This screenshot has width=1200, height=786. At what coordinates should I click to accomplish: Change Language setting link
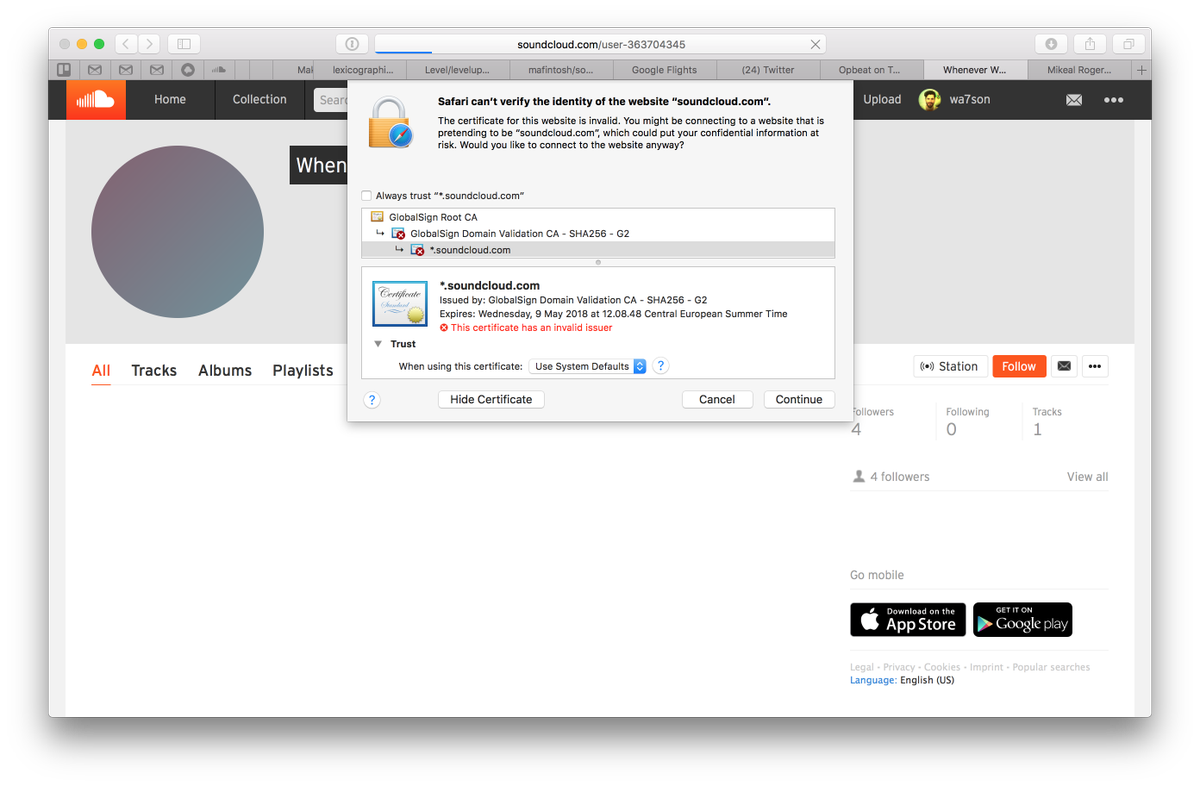click(x=873, y=680)
